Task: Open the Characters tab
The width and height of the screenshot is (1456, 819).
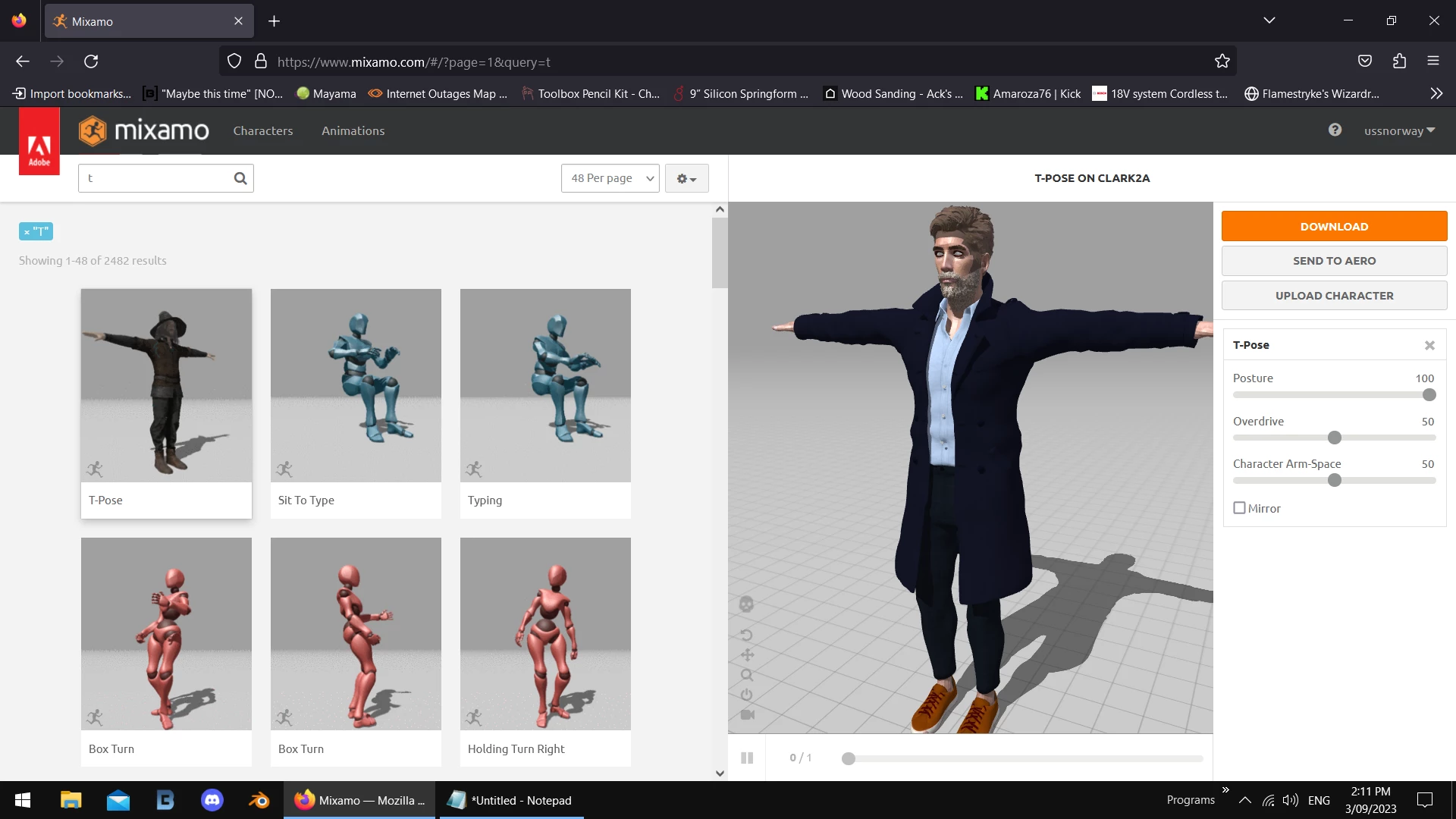Action: (262, 130)
